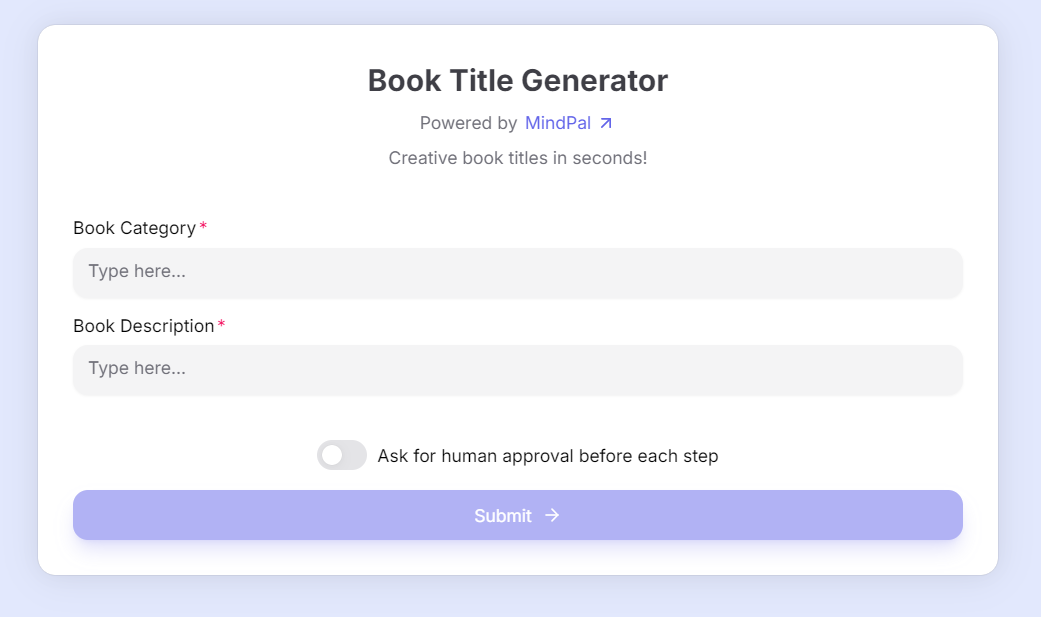Click the red asterisk after Book Description
Viewport: 1041px width, 617px height.
coord(221,326)
